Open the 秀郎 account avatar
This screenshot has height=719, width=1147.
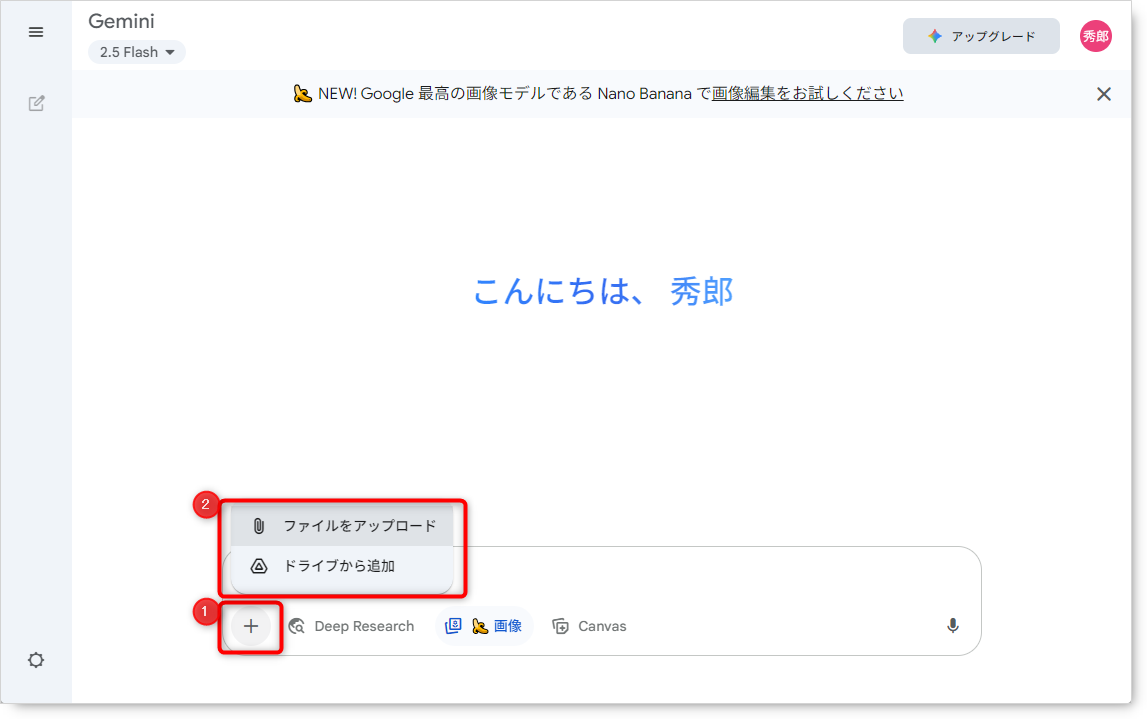(x=1095, y=36)
